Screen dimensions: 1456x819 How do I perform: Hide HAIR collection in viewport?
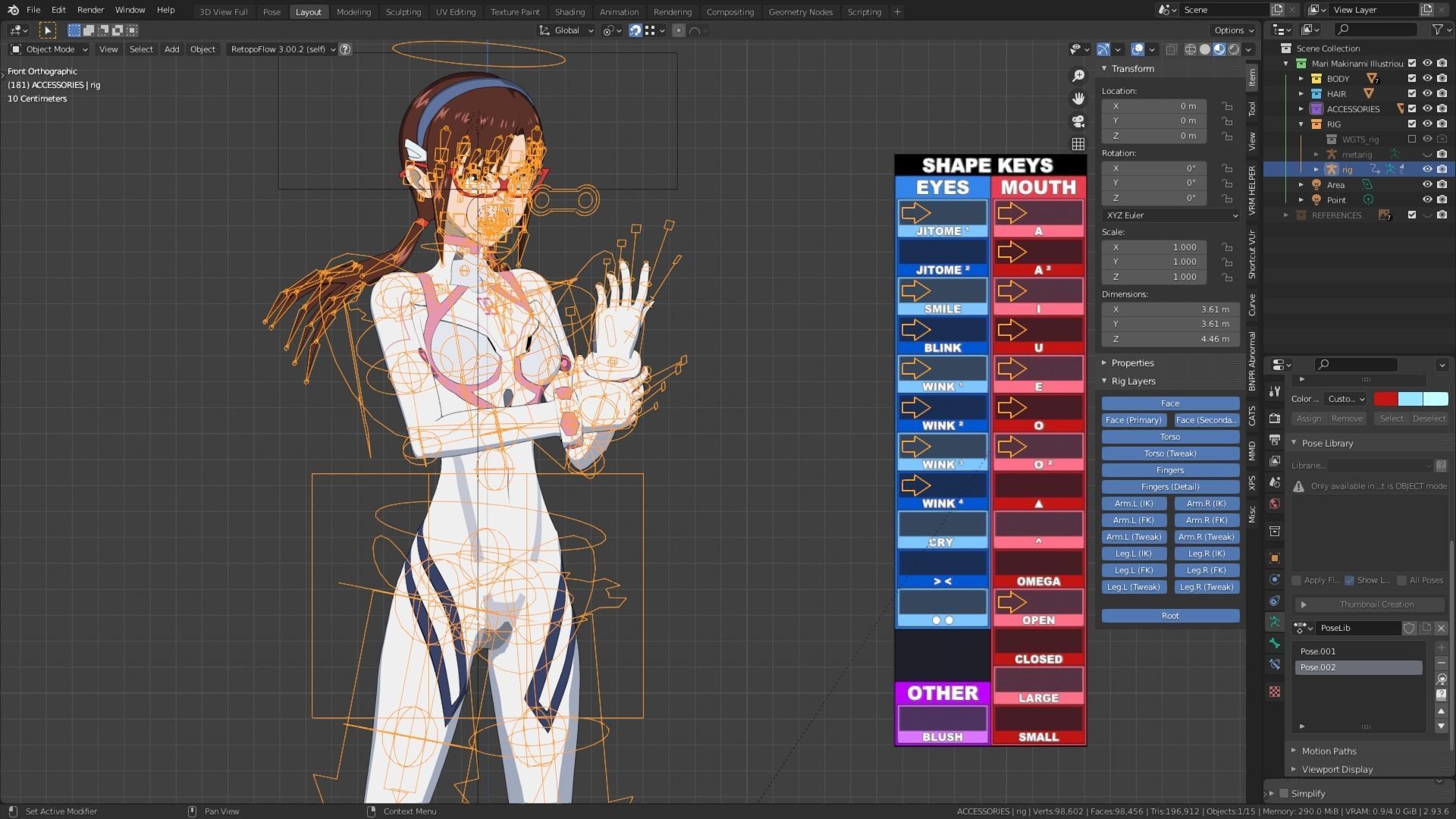[x=1427, y=94]
